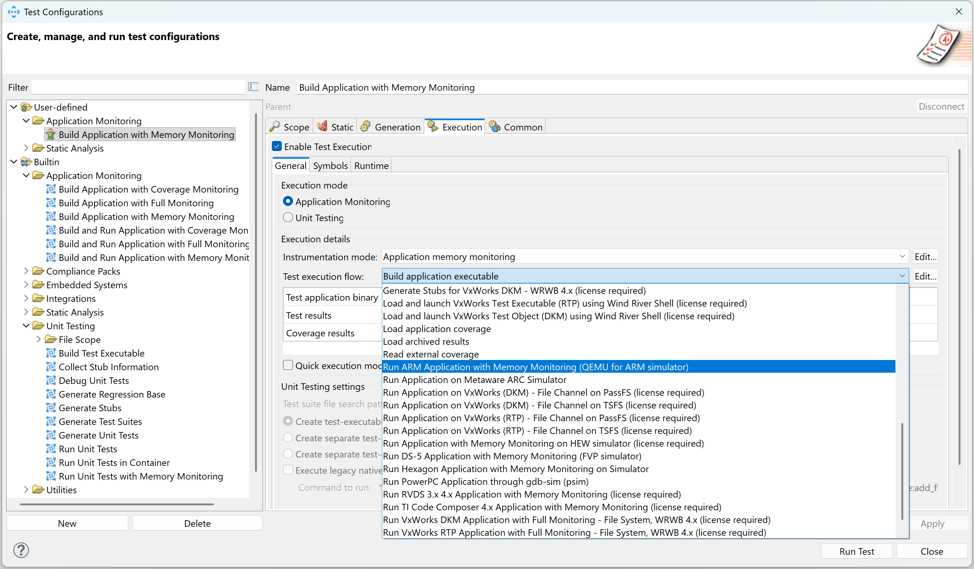This screenshot has width=974, height=569.
Task: Click icon of Run Unit Tests config
Action: click(x=51, y=449)
